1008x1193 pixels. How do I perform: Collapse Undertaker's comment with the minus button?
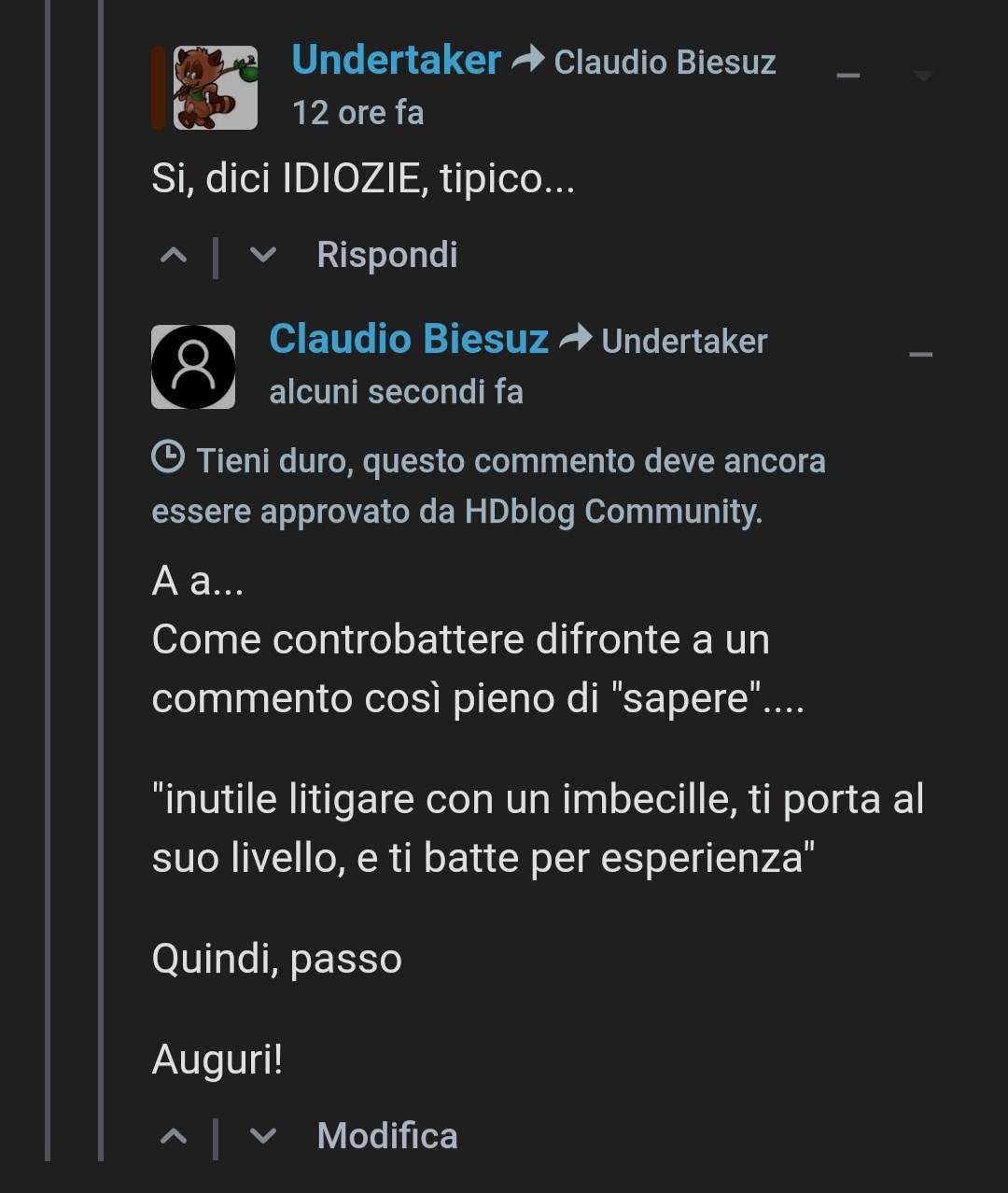847,75
